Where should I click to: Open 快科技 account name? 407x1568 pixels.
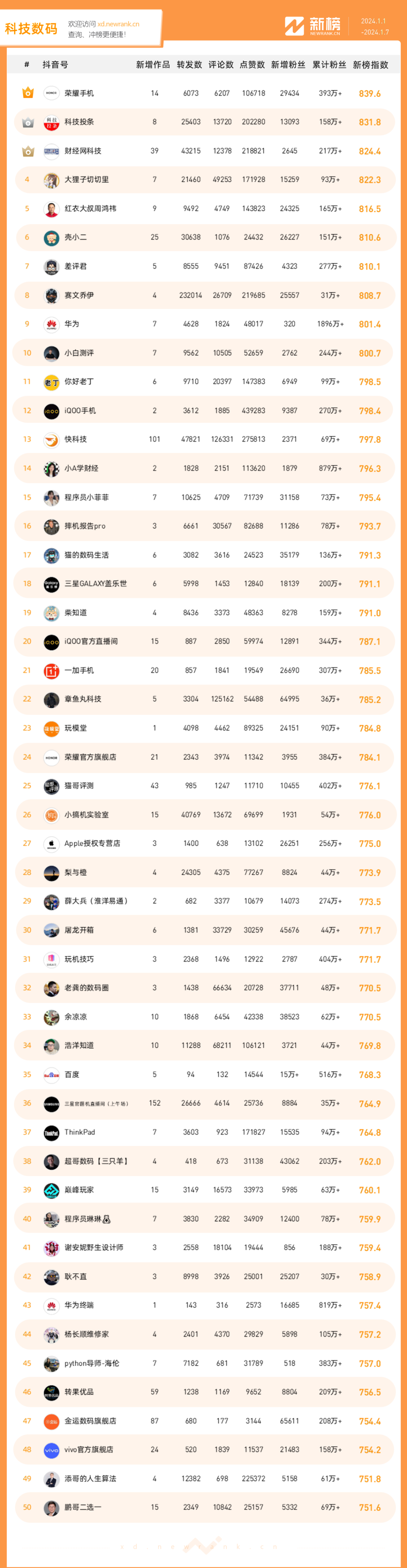[x=75, y=439]
